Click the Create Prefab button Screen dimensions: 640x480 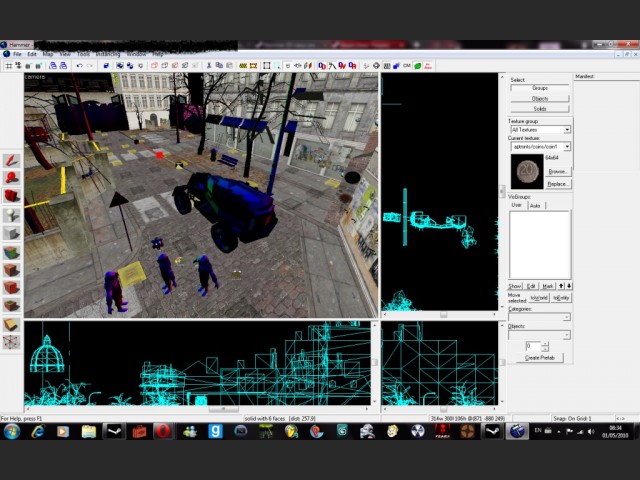[540, 358]
